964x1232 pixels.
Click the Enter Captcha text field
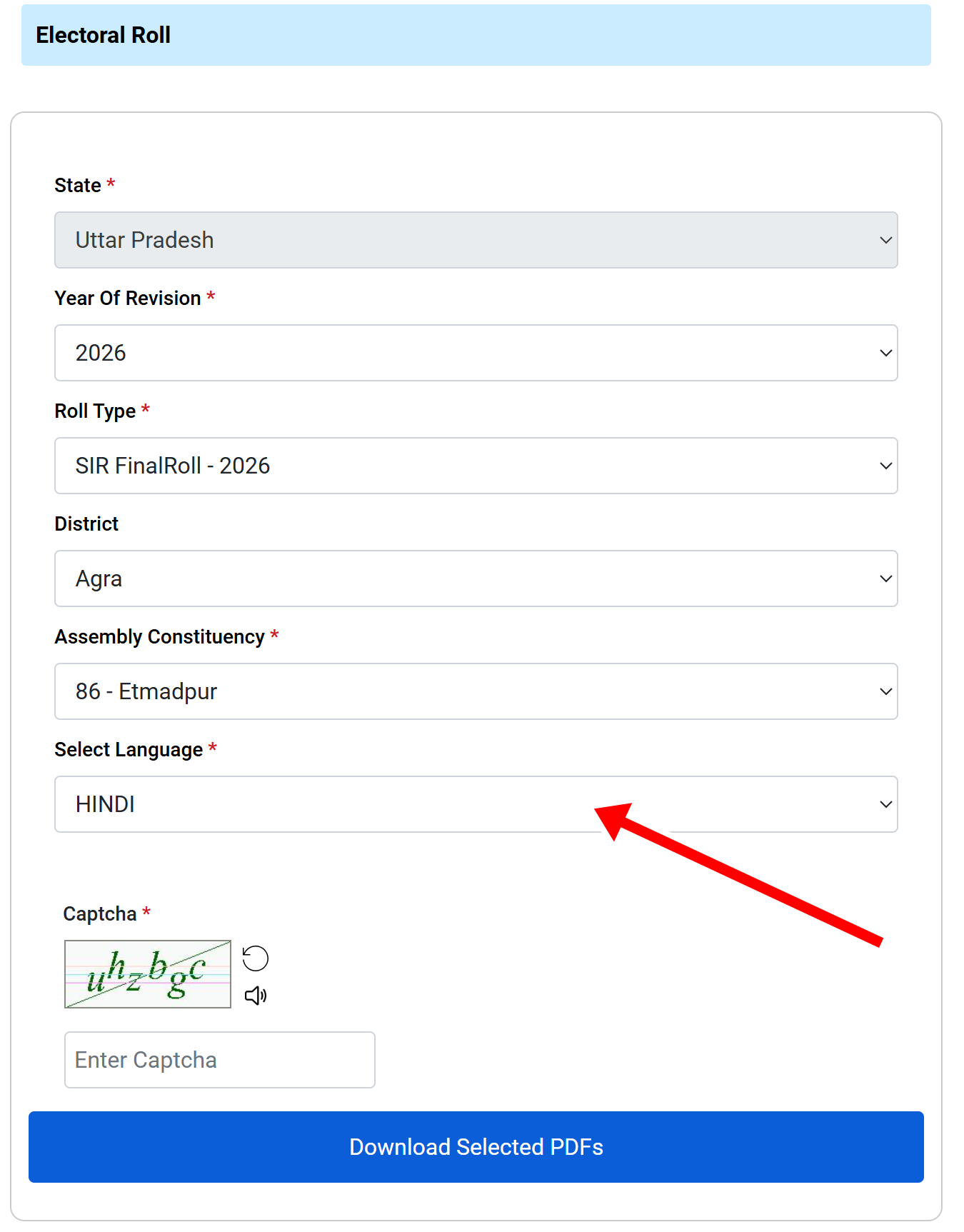point(220,1060)
